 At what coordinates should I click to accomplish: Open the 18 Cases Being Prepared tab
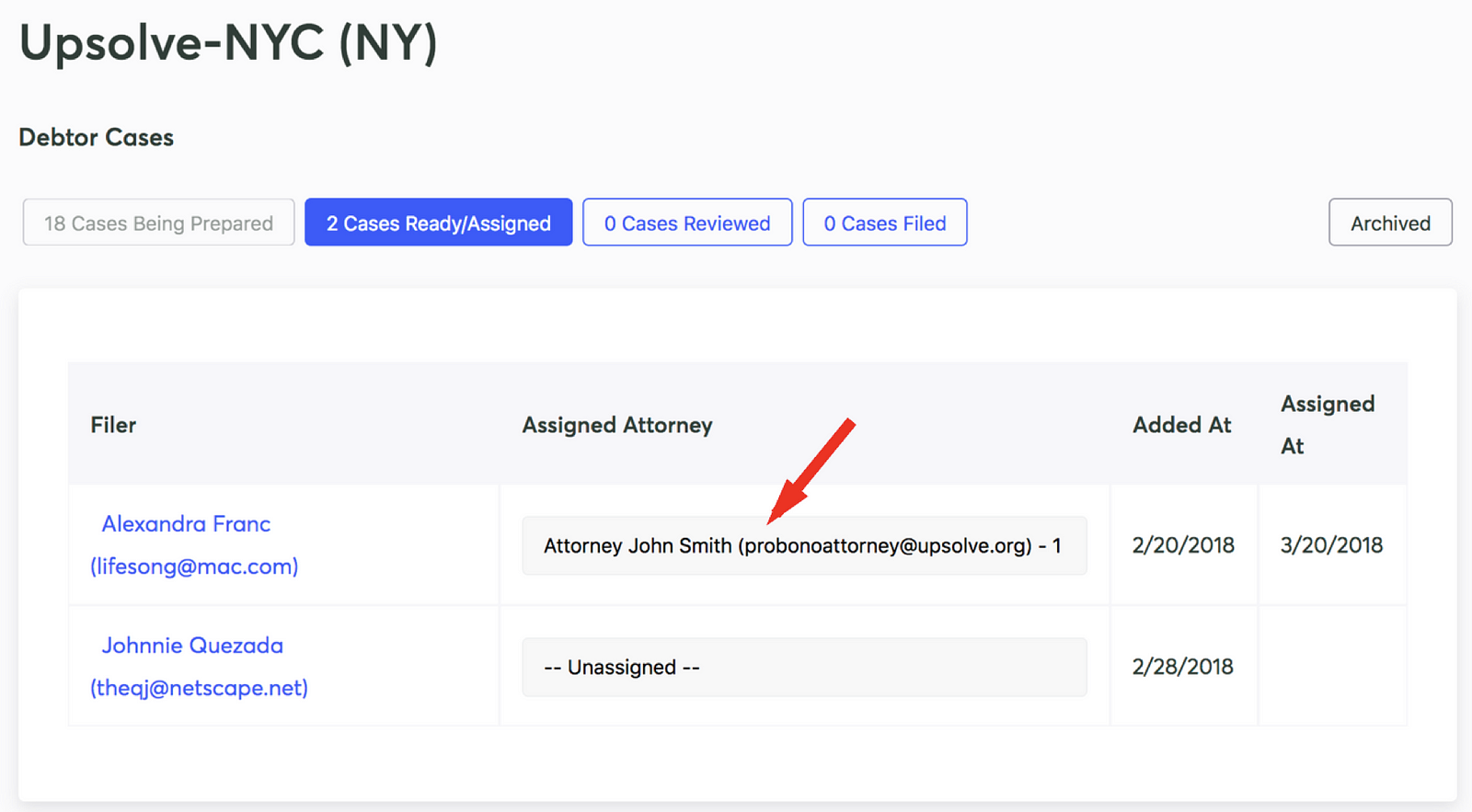tap(158, 223)
